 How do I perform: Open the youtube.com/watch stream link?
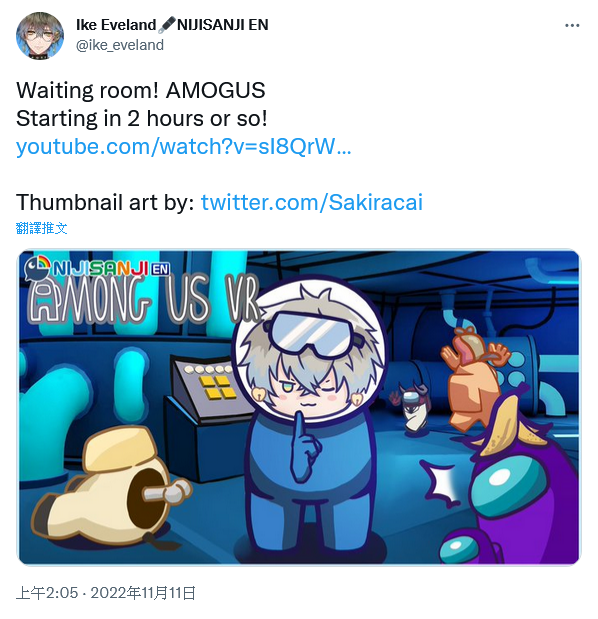184,146
